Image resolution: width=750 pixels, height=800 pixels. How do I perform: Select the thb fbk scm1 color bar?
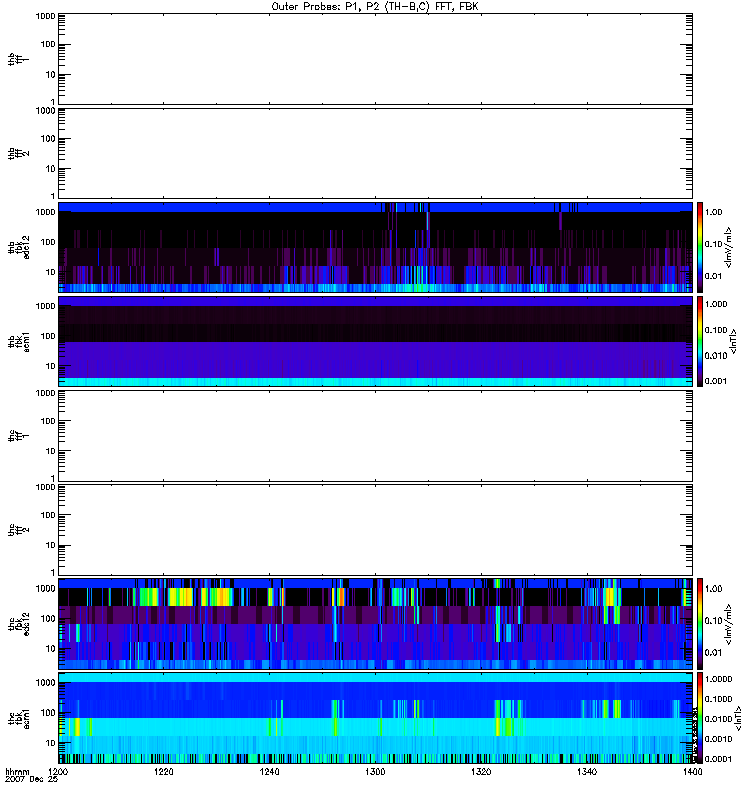tap(700, 341)
